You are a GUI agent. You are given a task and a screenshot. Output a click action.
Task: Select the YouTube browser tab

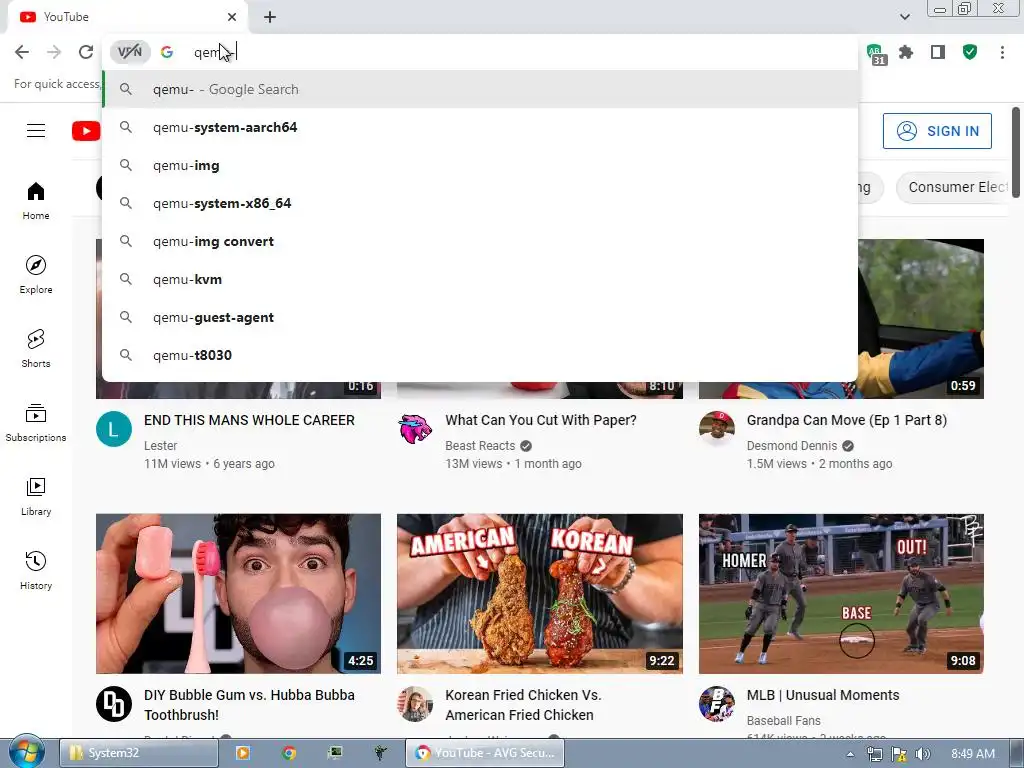(127, 17)
